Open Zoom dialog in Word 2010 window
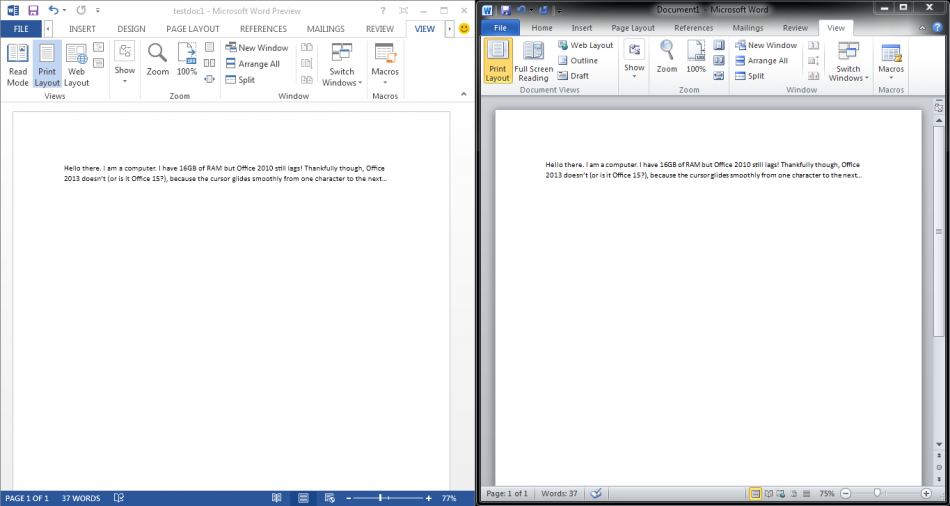This screenshot has width=950, height=506. (x=667, y=56)
